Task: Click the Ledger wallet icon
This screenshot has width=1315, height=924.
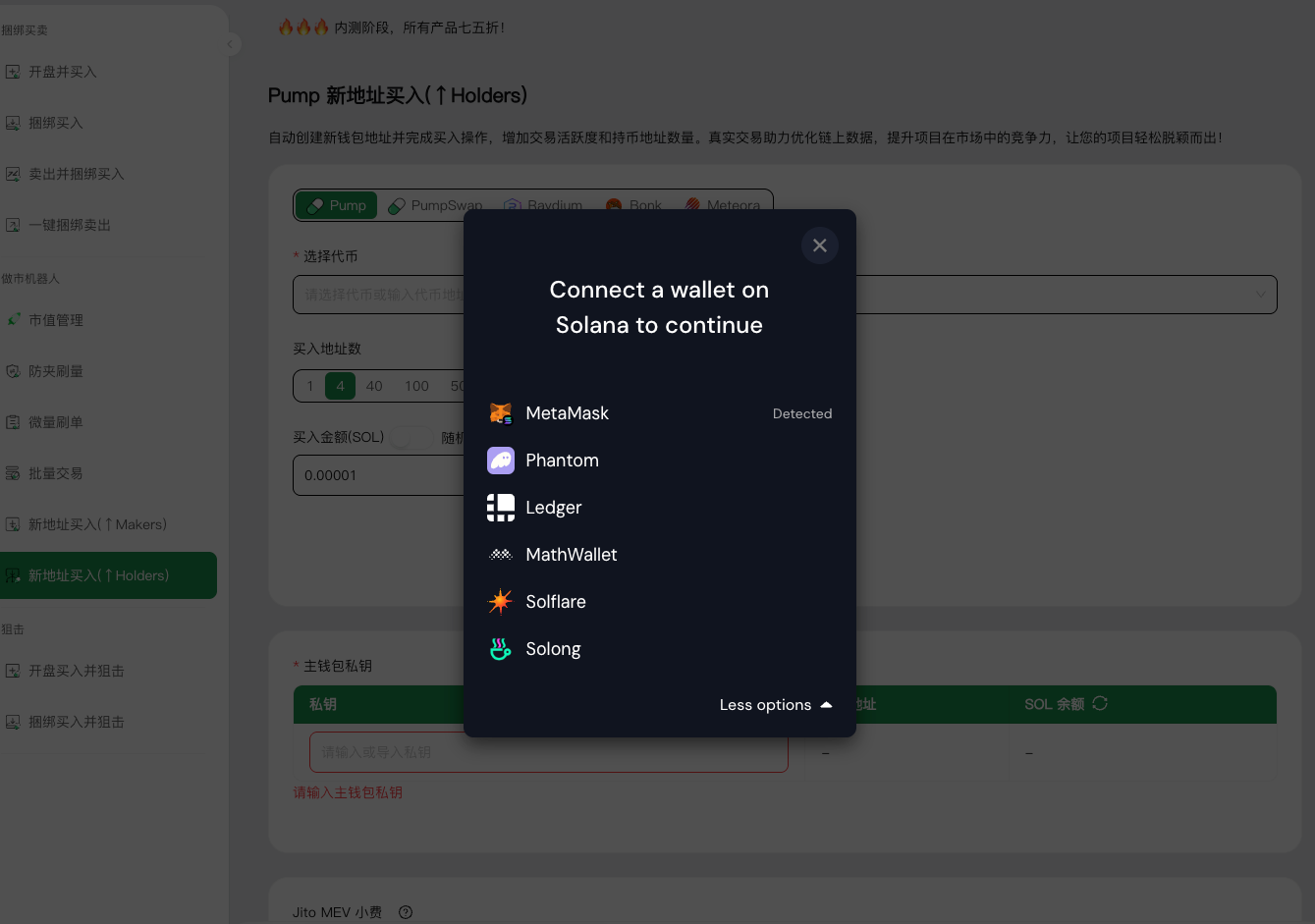Action: (x=501, y=508)
